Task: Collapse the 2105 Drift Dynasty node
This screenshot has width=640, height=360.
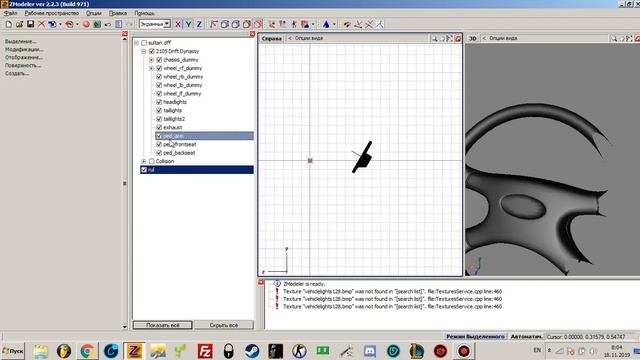Action: tap(144, 51)
